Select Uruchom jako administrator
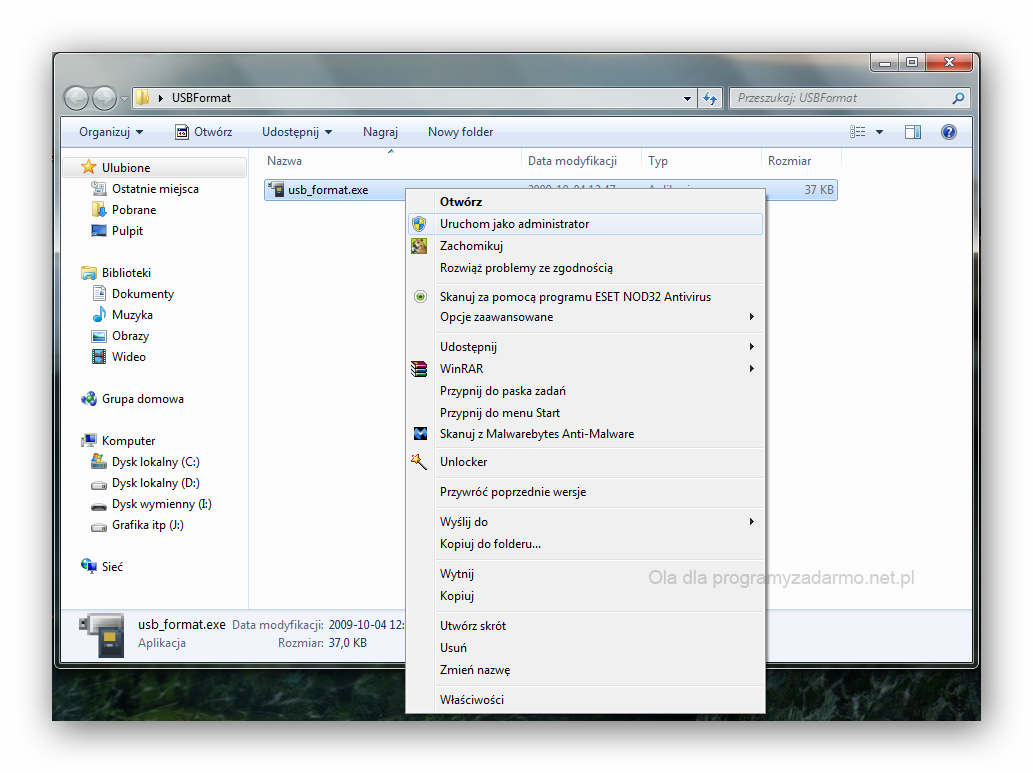This screenshot has height=773, width=1033. click(585, 224)
